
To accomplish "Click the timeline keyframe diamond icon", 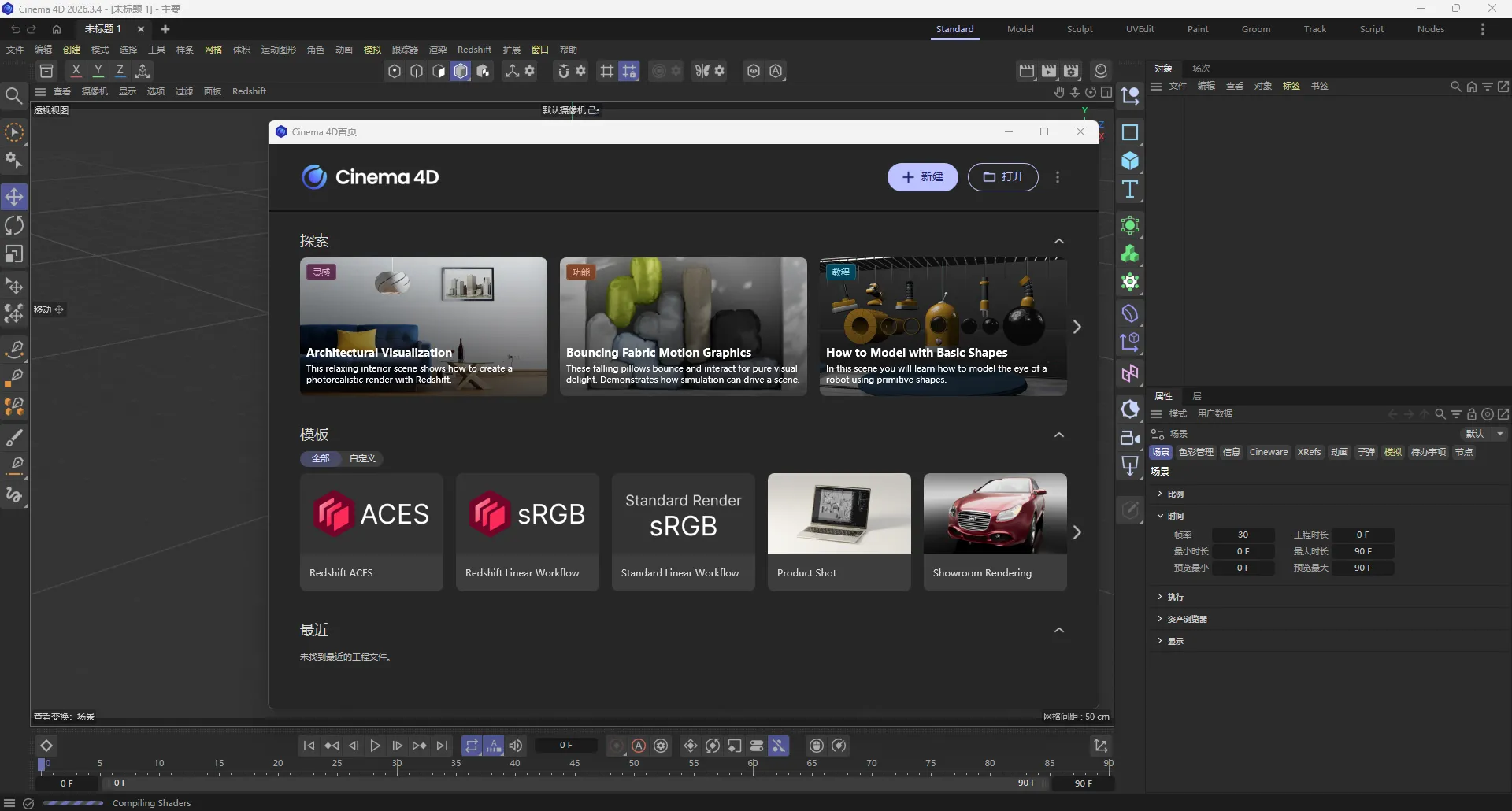I will click(x=46, y=746).
